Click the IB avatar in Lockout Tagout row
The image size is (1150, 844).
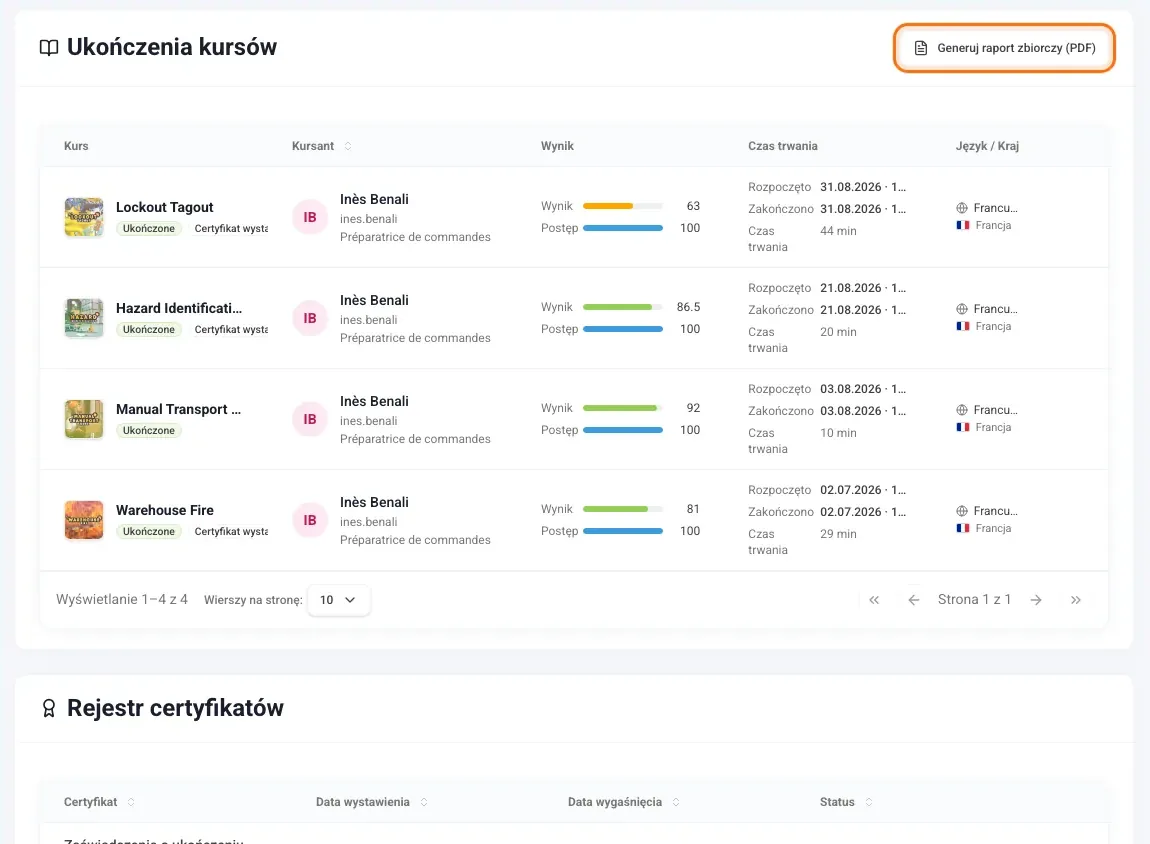(x=310, y=217)
